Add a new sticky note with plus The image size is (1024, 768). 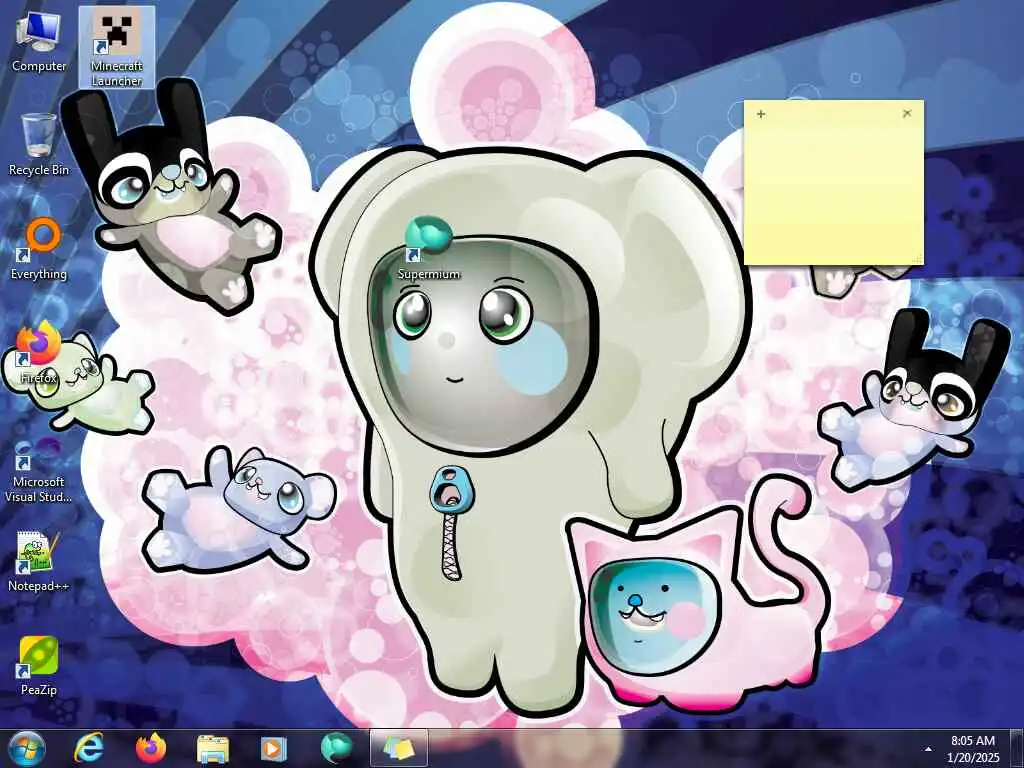click(x=761, y=114)
